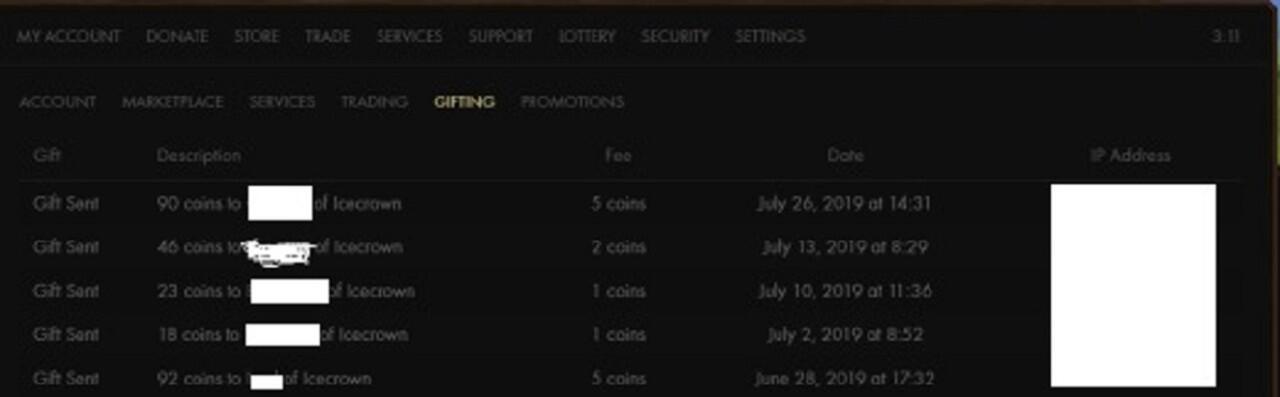Go to the Security section
Screen dimensions: 1280x397
point(675,36)
